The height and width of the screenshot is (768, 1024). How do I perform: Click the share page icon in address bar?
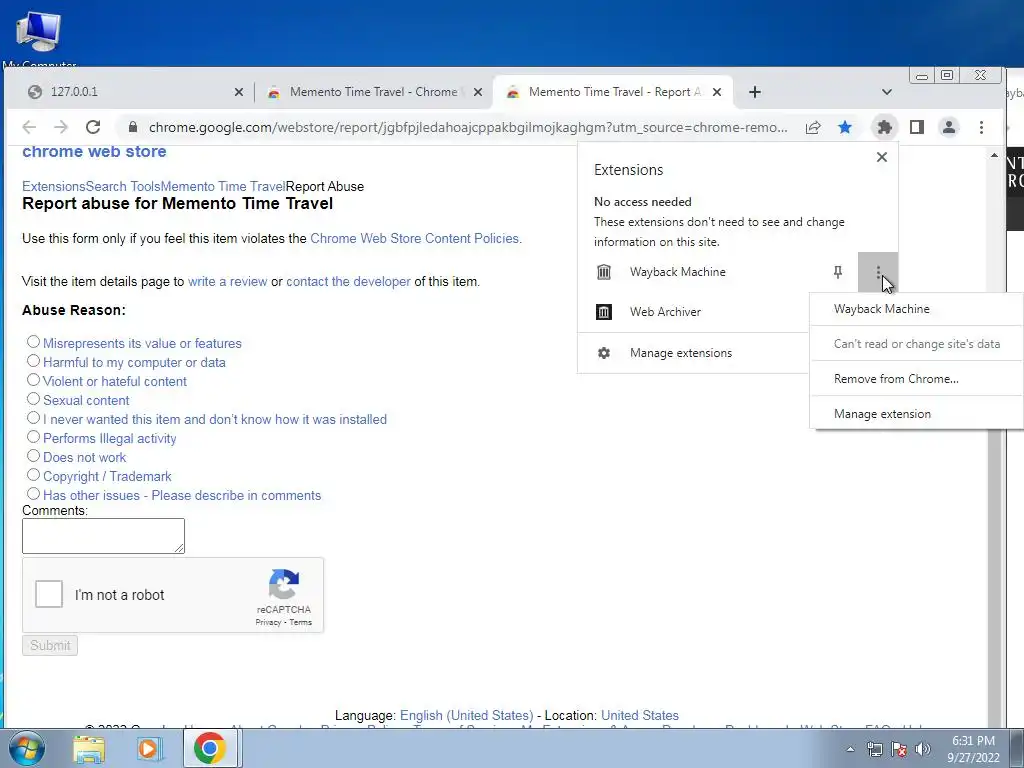pos(813,127)
